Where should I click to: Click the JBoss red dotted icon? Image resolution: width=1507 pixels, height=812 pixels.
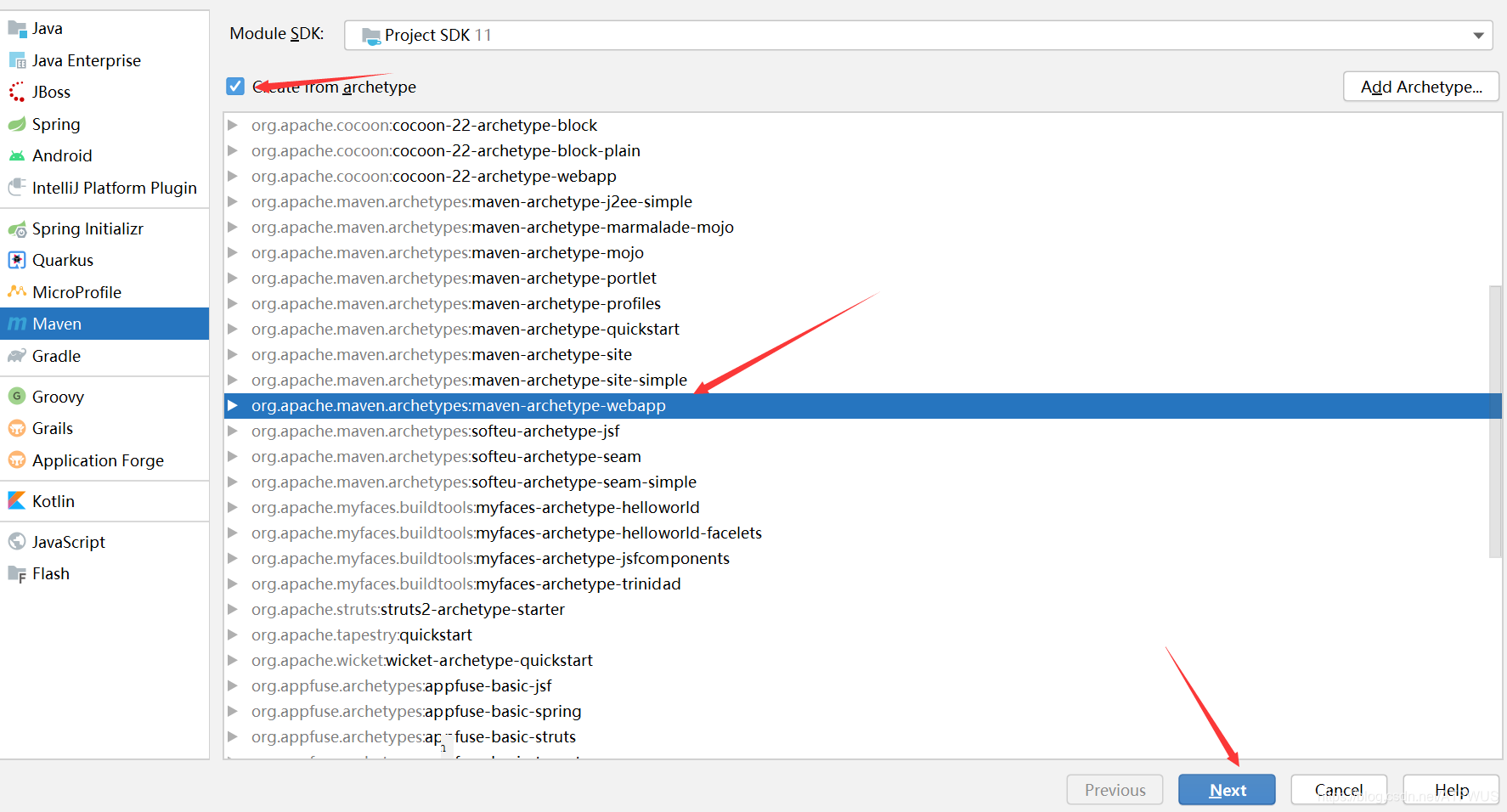click(x=17, y=92)
